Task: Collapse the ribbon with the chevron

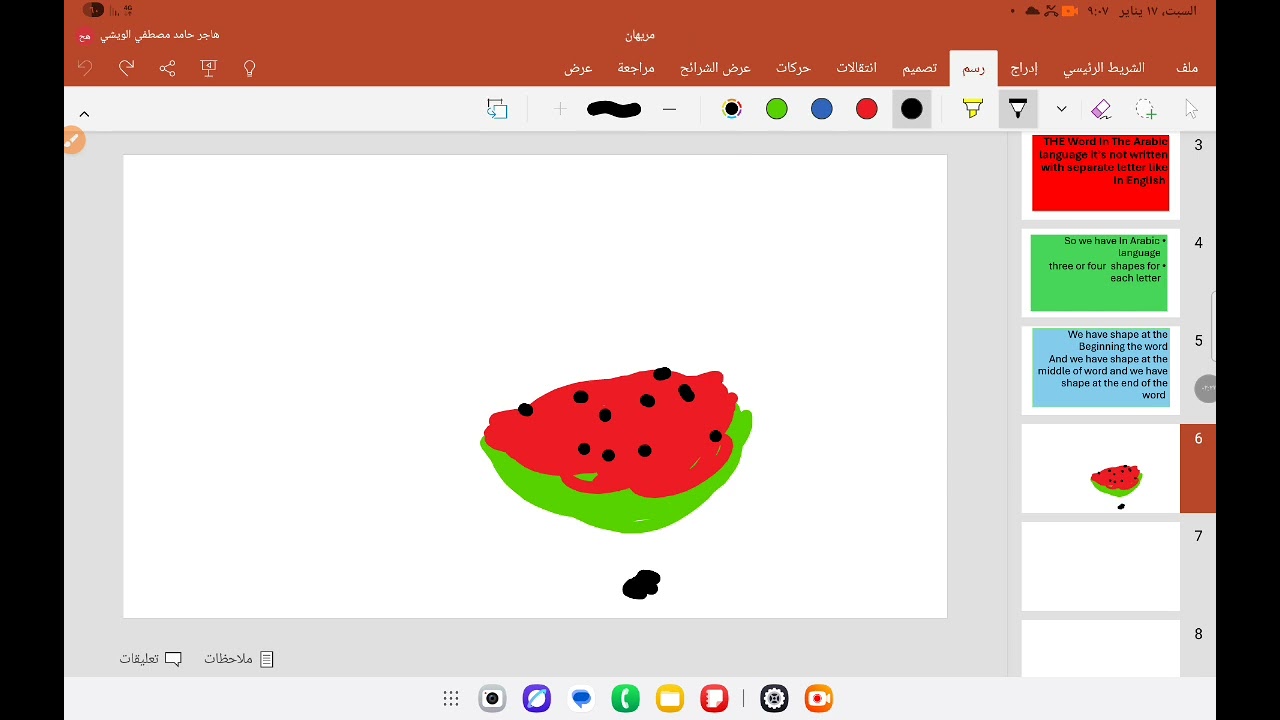Action: point(84,114)
